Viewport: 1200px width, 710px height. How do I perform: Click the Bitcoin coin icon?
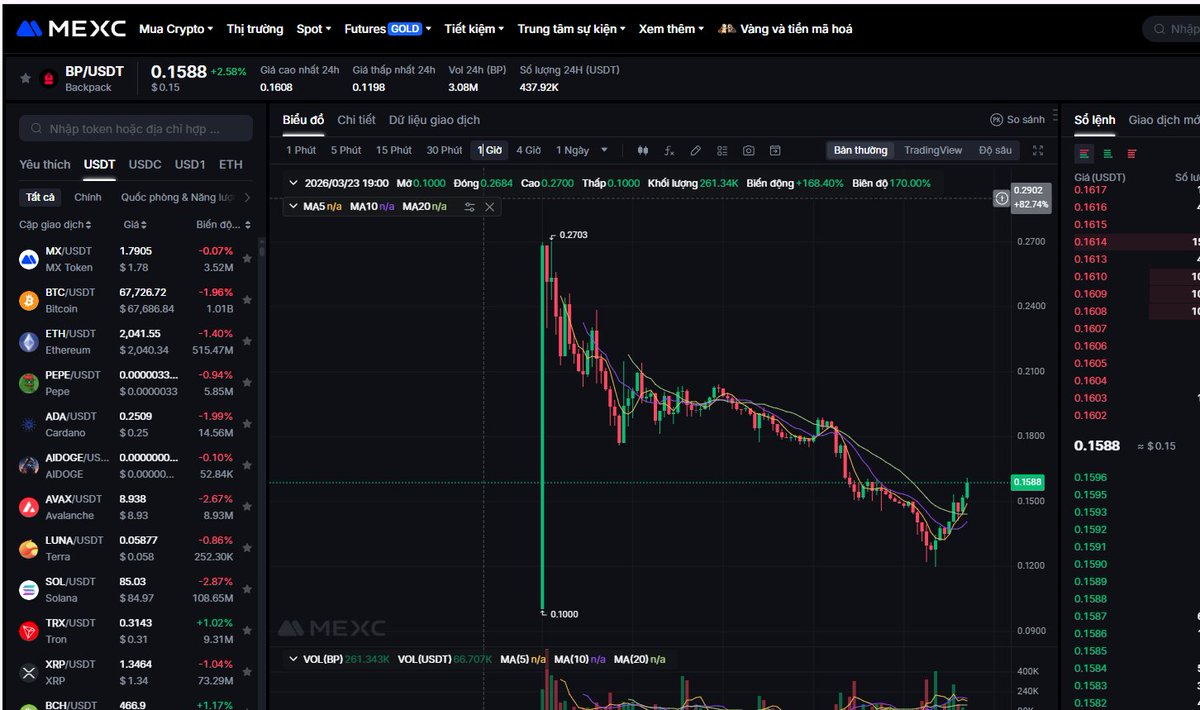point(29,300)
